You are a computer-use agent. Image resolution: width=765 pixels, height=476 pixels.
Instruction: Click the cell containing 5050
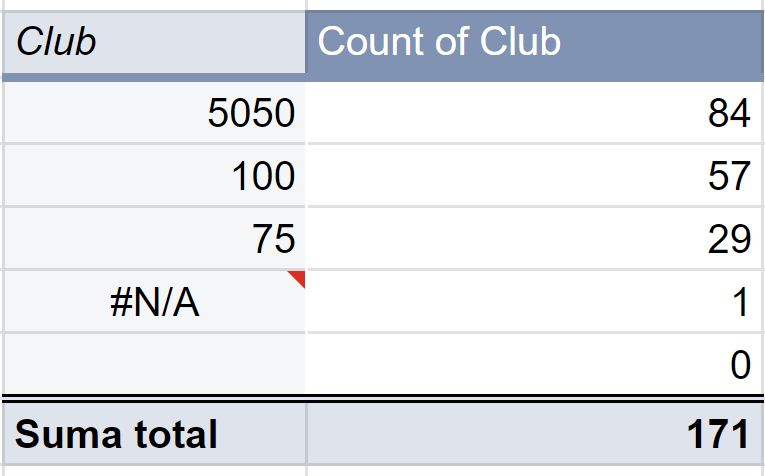pos(155,113)
